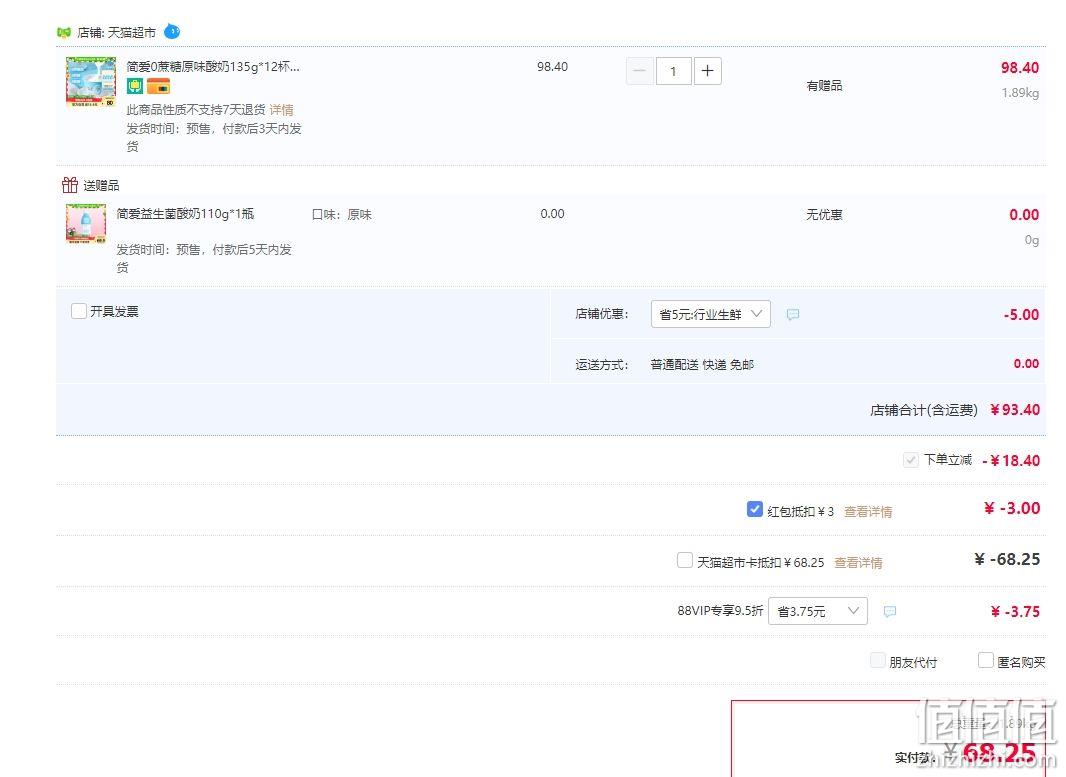Click the ¥93.40 store total amount
Image resolution: width=1066 pixels, height=777 pixels.
[1015, 409]
